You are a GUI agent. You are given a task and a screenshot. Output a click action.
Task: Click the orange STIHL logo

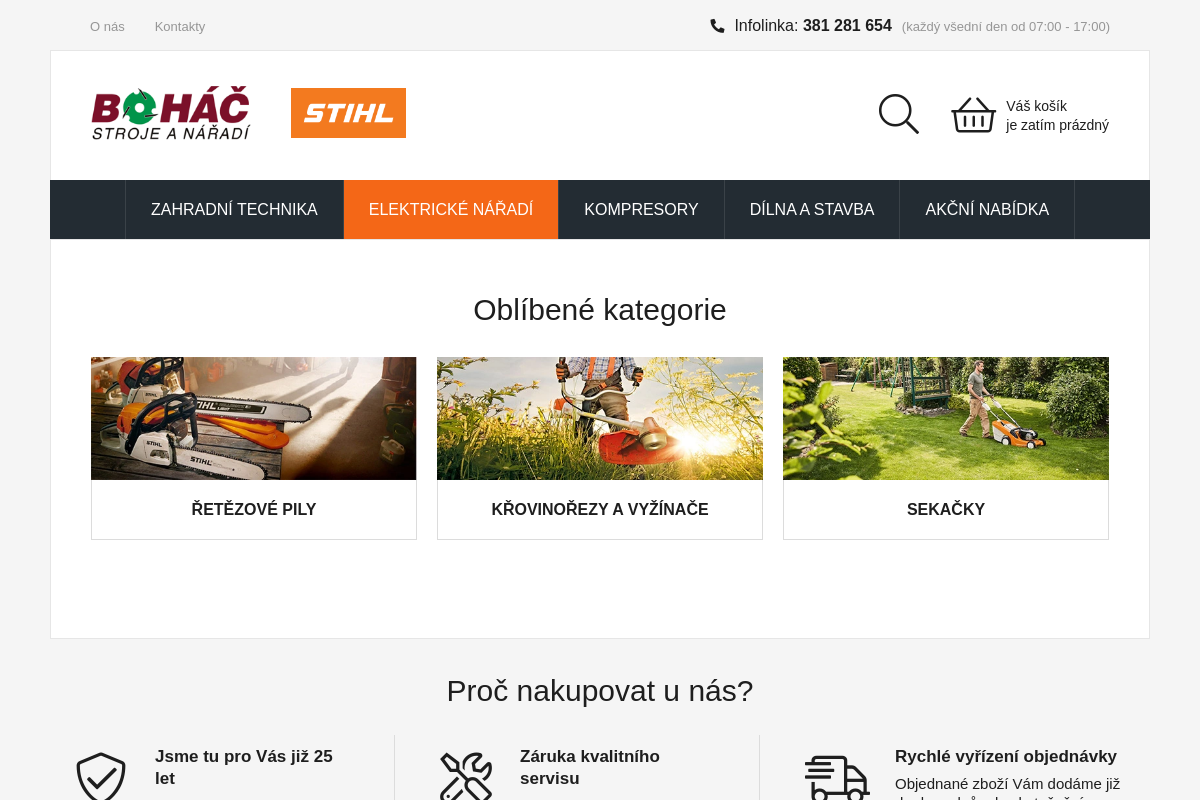[348, 113]
